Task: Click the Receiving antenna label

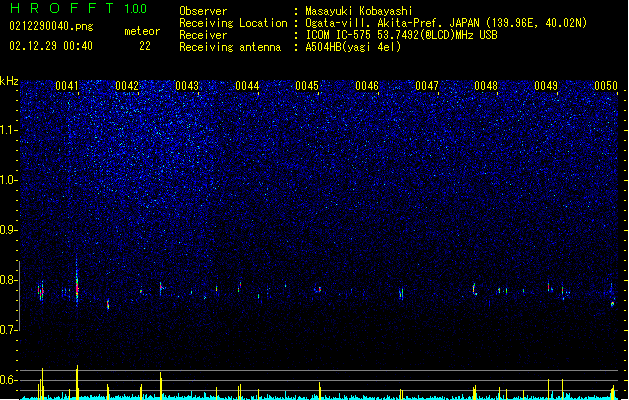Action: (x=230, y=47)
